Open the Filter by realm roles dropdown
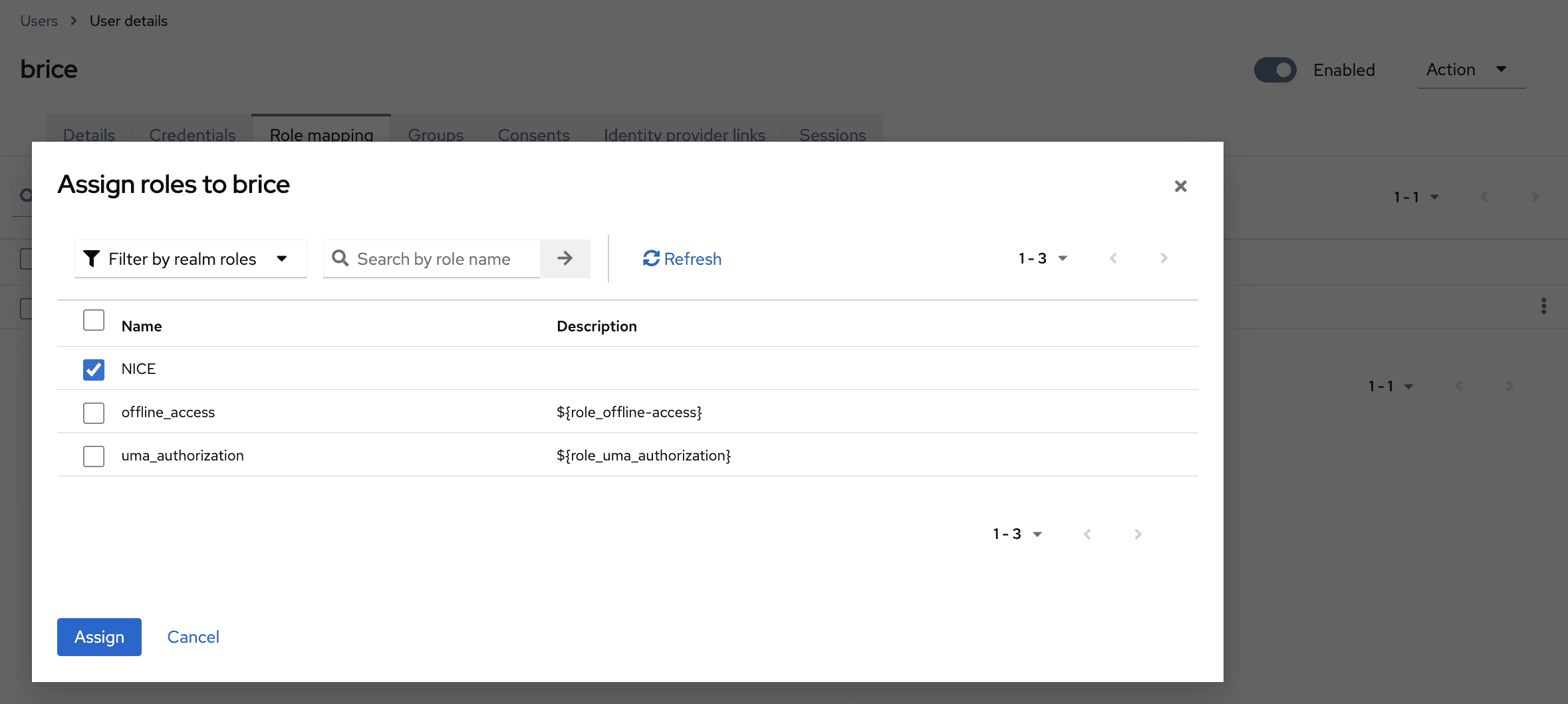The width and height of the screenshot is (1568, 704). click(x=190, y=258)
